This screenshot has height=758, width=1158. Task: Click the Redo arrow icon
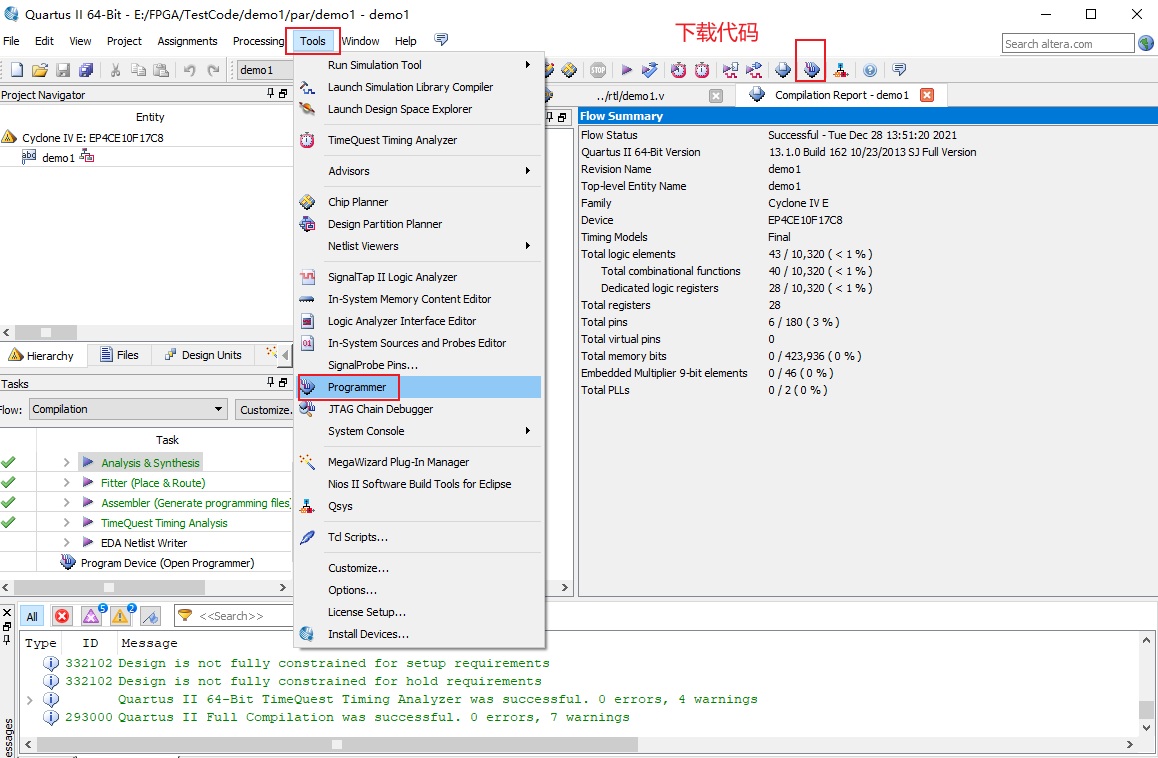(213, 70)
